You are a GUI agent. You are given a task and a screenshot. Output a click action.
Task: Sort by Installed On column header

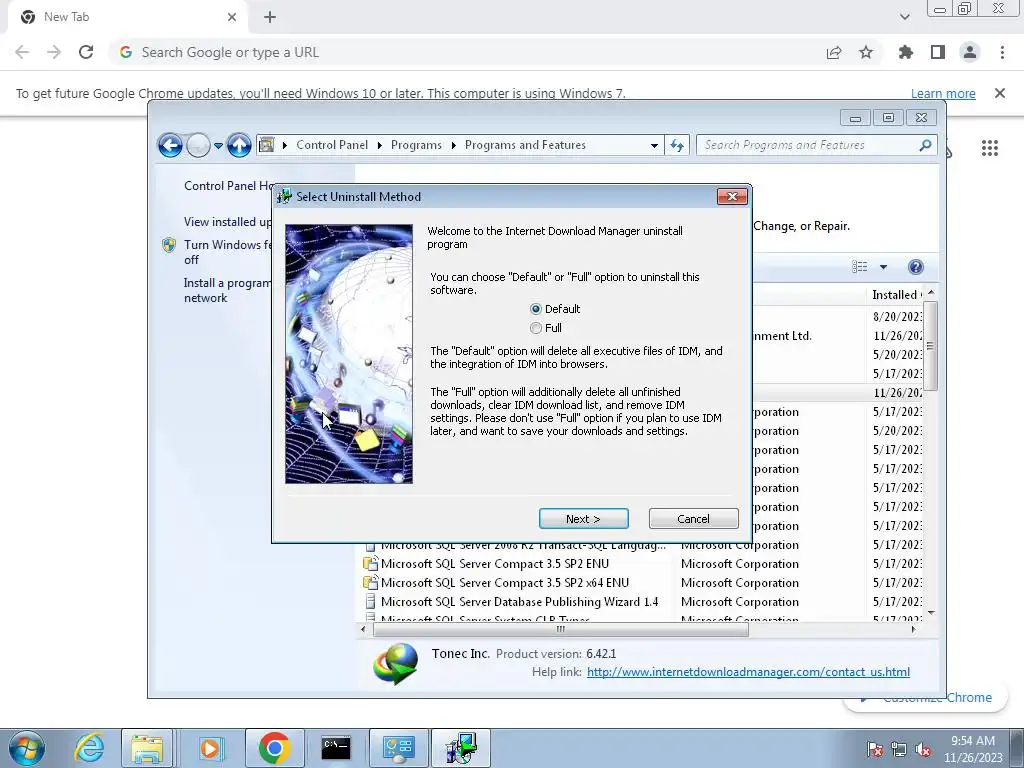[897, 295]
